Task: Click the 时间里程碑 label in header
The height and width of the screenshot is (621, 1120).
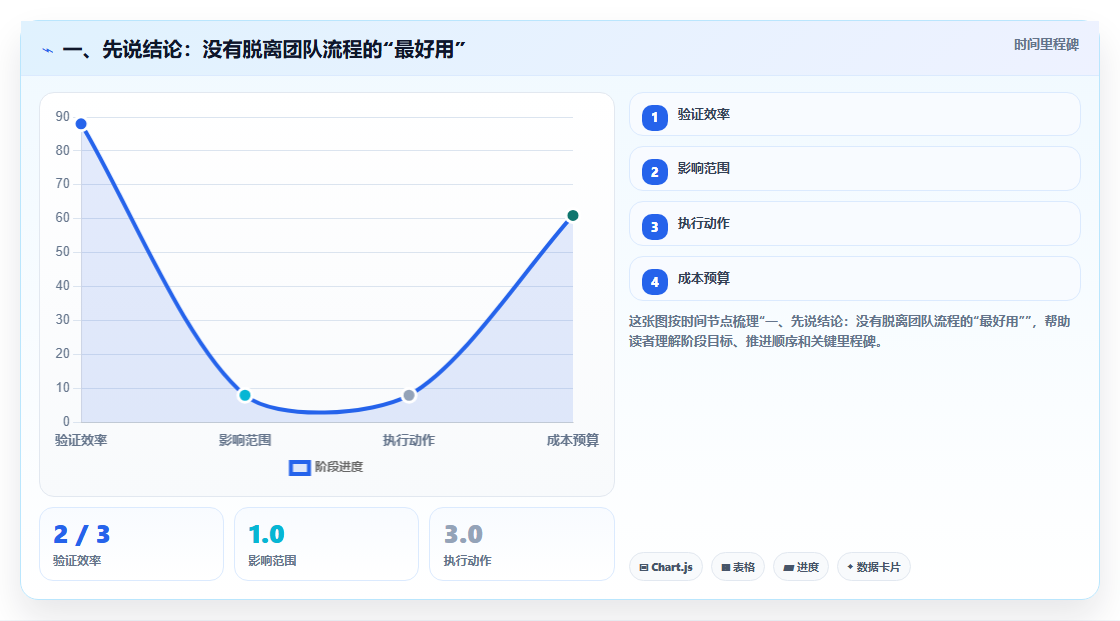Action: (1046, 45)
